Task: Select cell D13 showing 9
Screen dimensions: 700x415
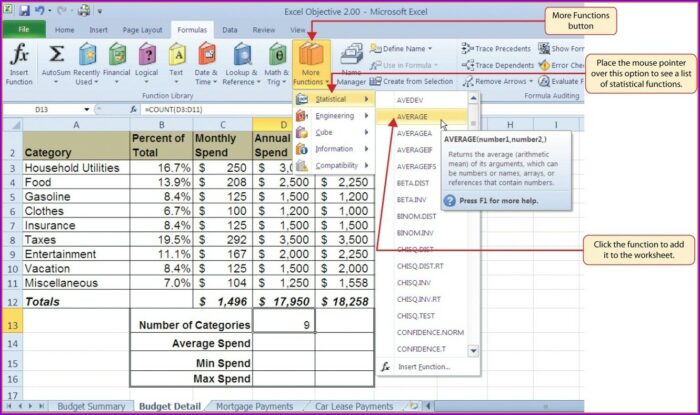Action: click(283, 321)
